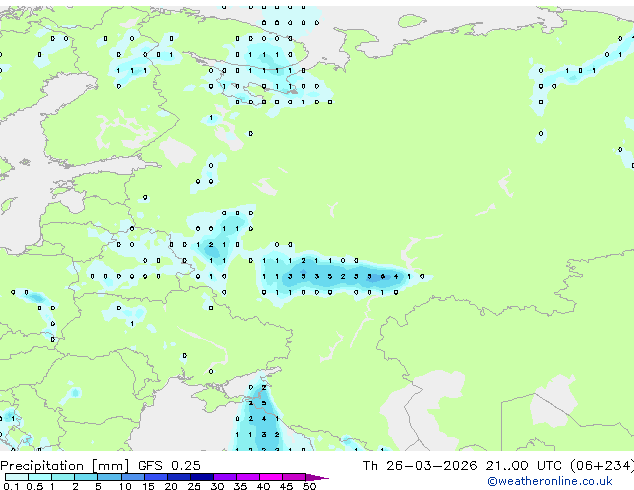The width and height of the screenshot is (634, 490).
Task: Click the "30" legend scale label
Action: click(217, 486)
